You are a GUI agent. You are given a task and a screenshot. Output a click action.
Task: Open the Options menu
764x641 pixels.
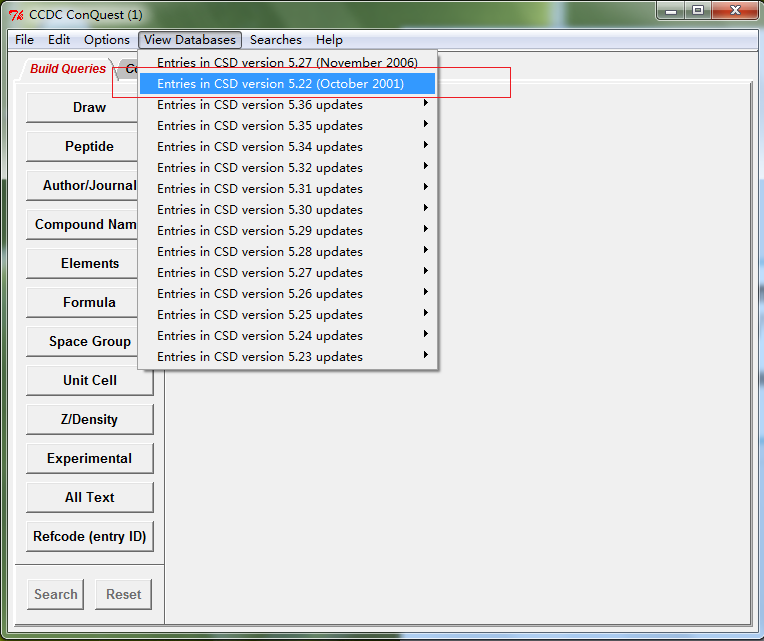pyautogui.click(x=107, y=39)
